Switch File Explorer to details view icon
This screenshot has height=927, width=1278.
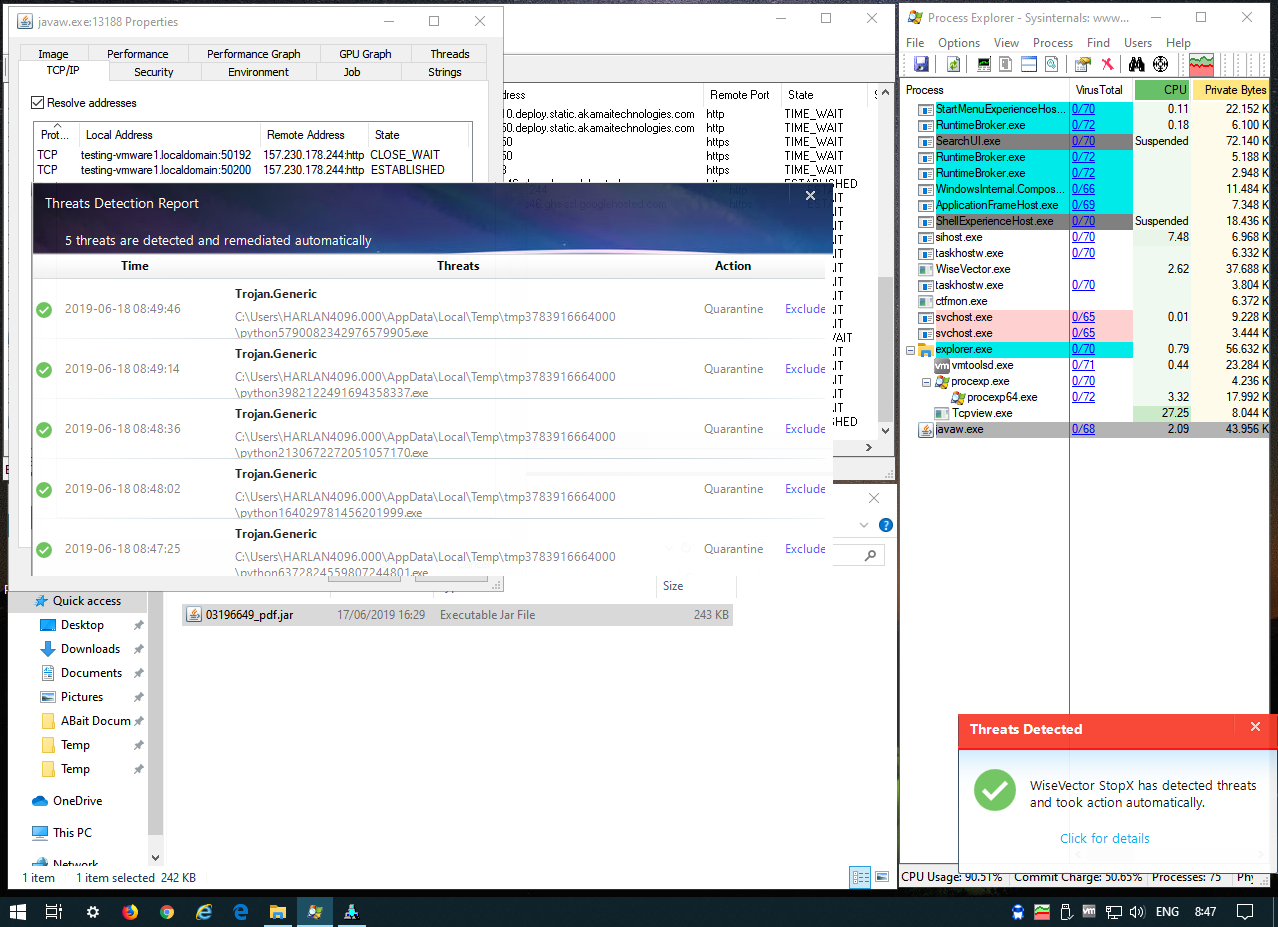click(860, 877)
